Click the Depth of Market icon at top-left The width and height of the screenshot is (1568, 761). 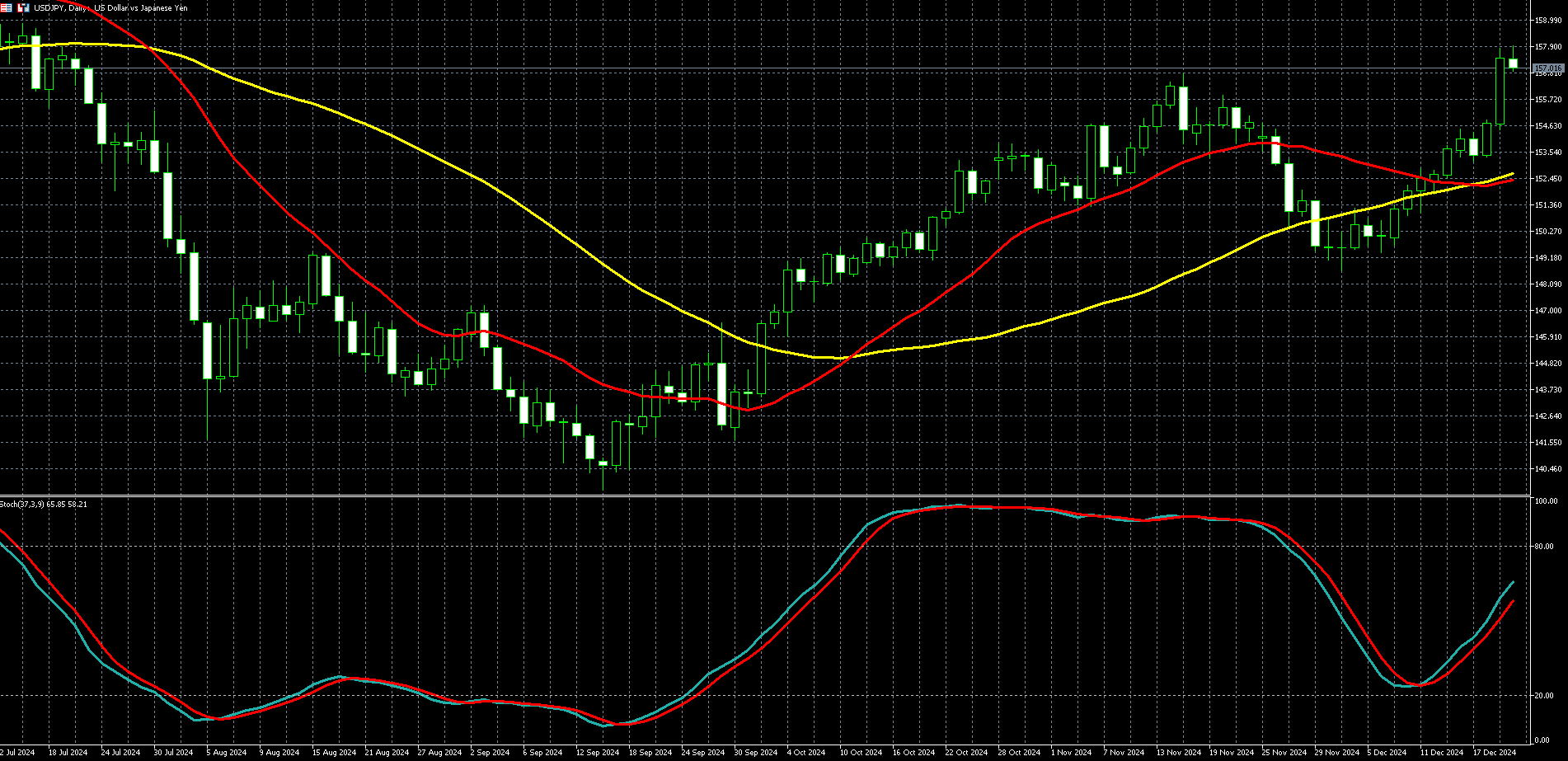click(8, 7)
